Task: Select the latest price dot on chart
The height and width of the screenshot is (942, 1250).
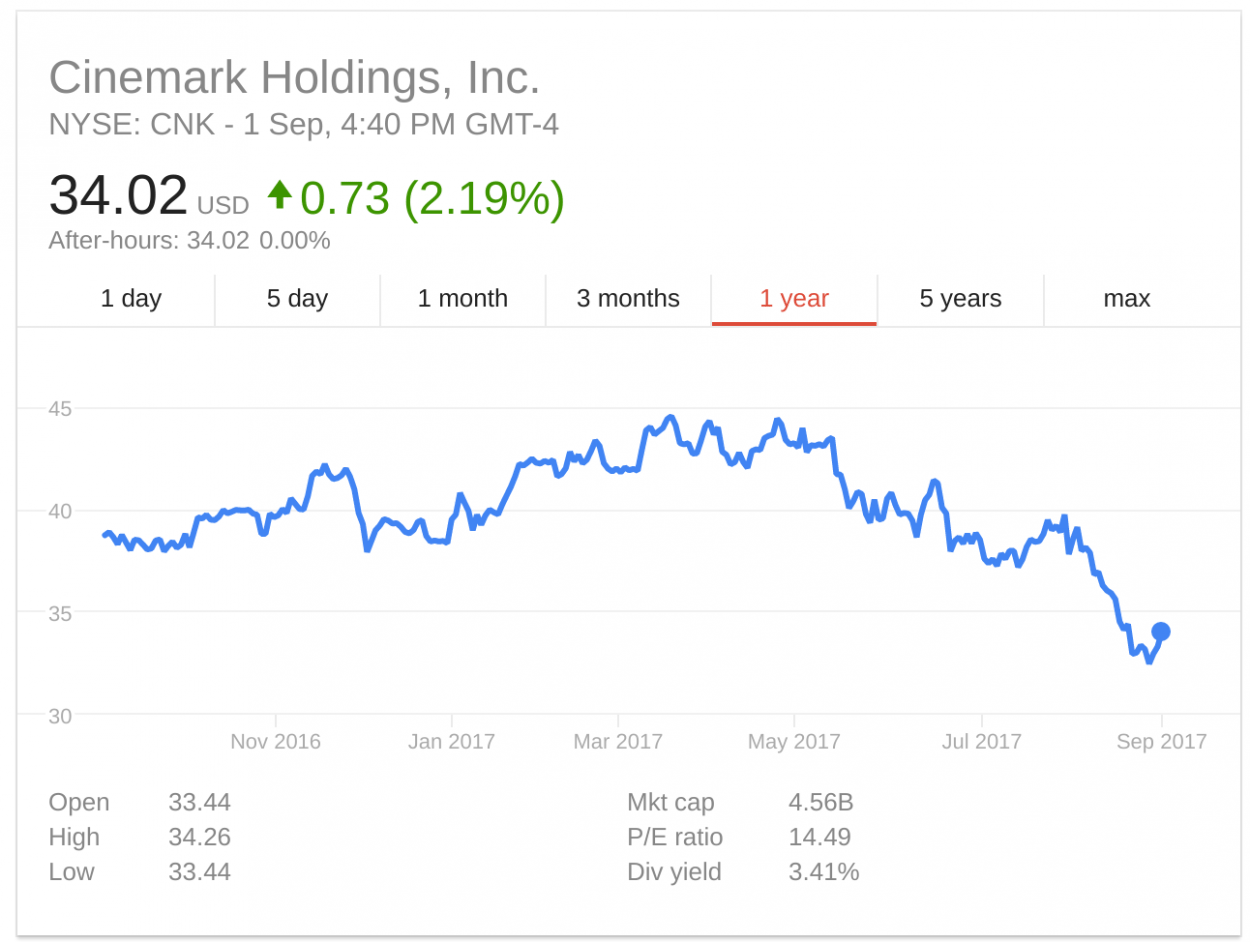Action: pyautogui.click(x=1161, y=630)
